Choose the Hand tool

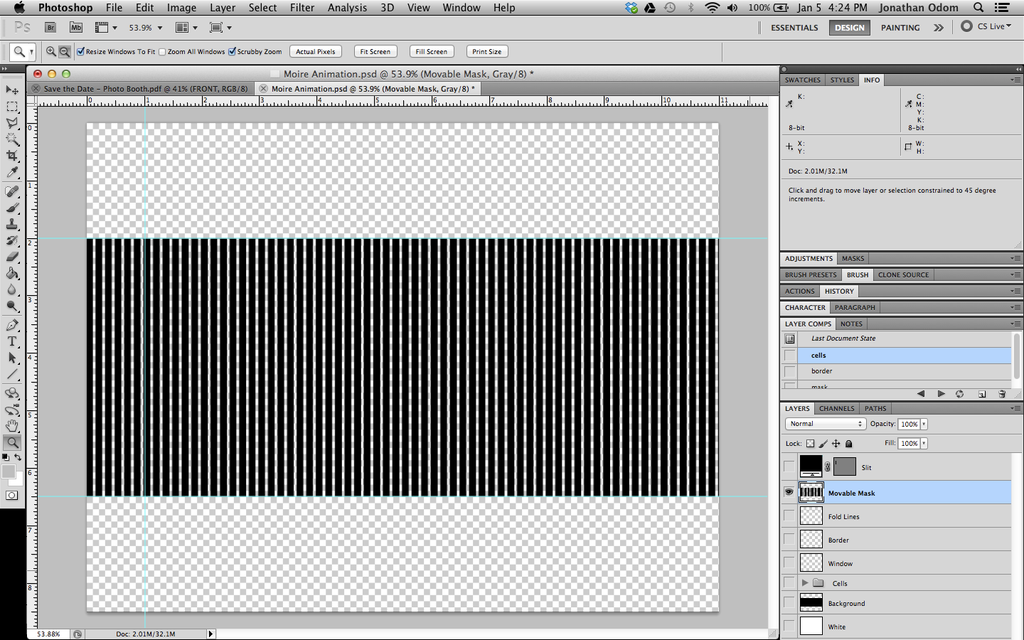13,425
